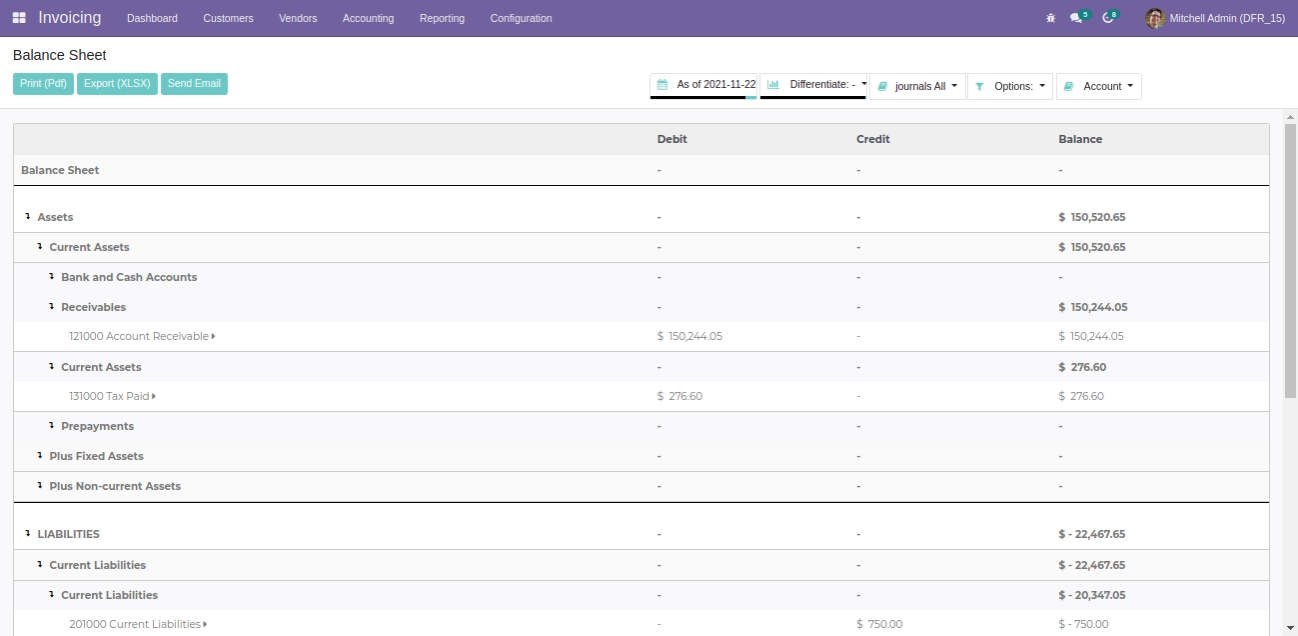Open the Accounting menu
This screenshot has width=1298, height=636.
tap(368, 18)
